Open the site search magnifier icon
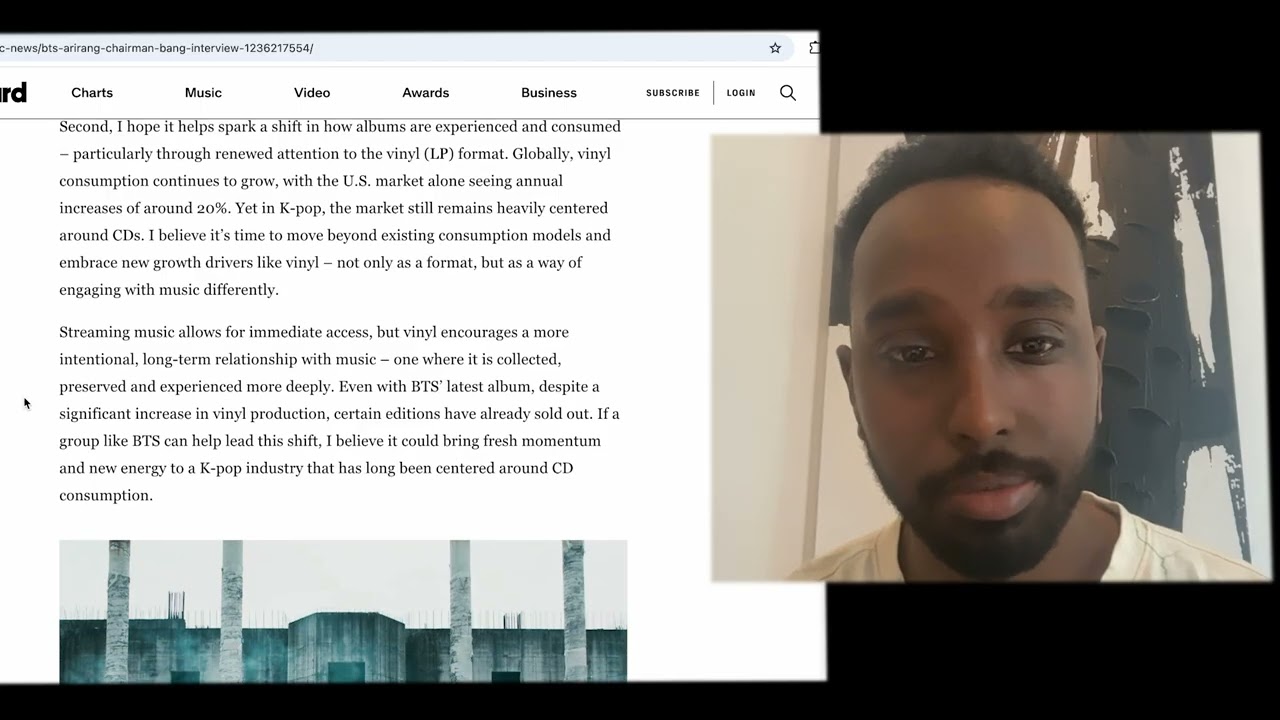The width and height of the screenshot is (1280, 720). (788, 93)
